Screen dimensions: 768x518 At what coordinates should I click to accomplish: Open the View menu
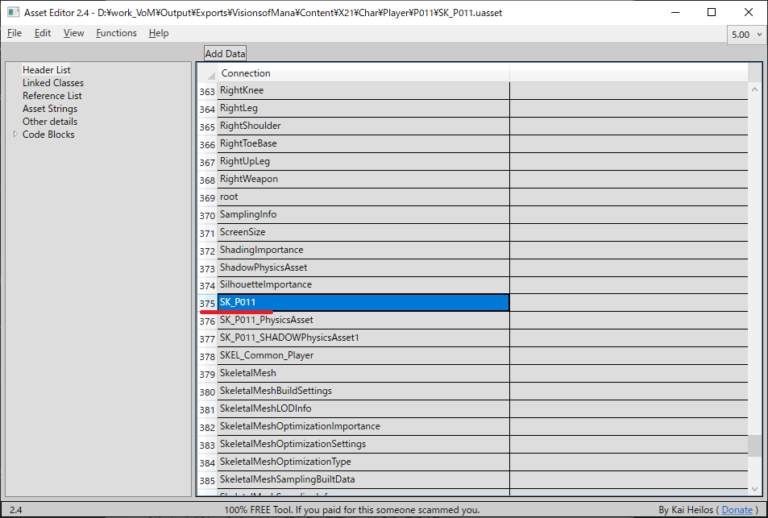[73, 33]
